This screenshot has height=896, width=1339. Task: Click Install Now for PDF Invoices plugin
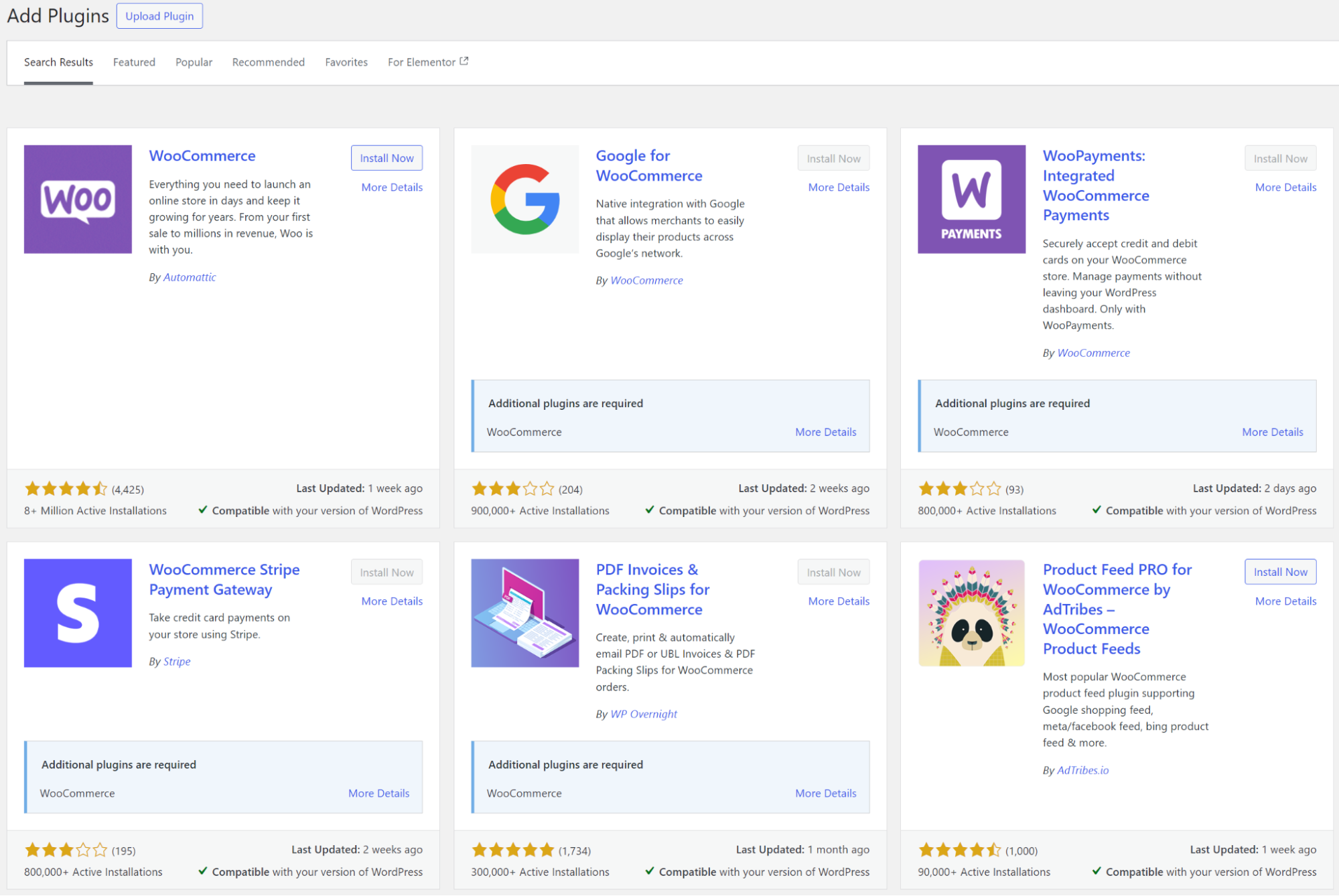point(833,572)
